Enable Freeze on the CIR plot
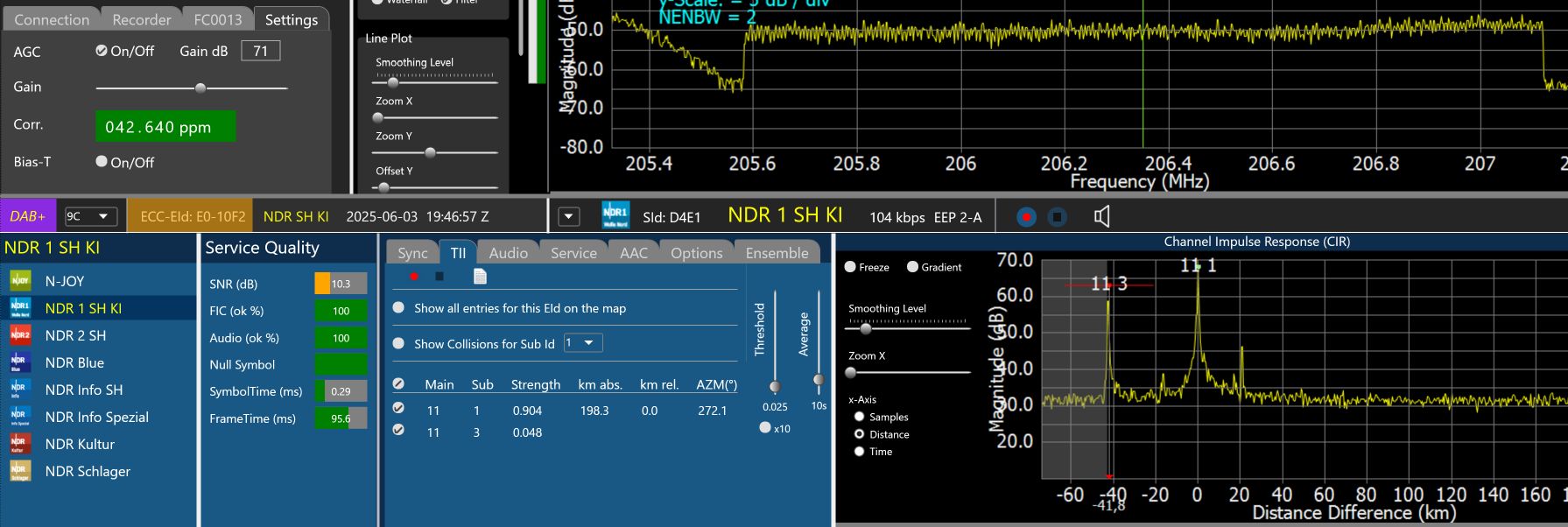 tap(850, 267)
